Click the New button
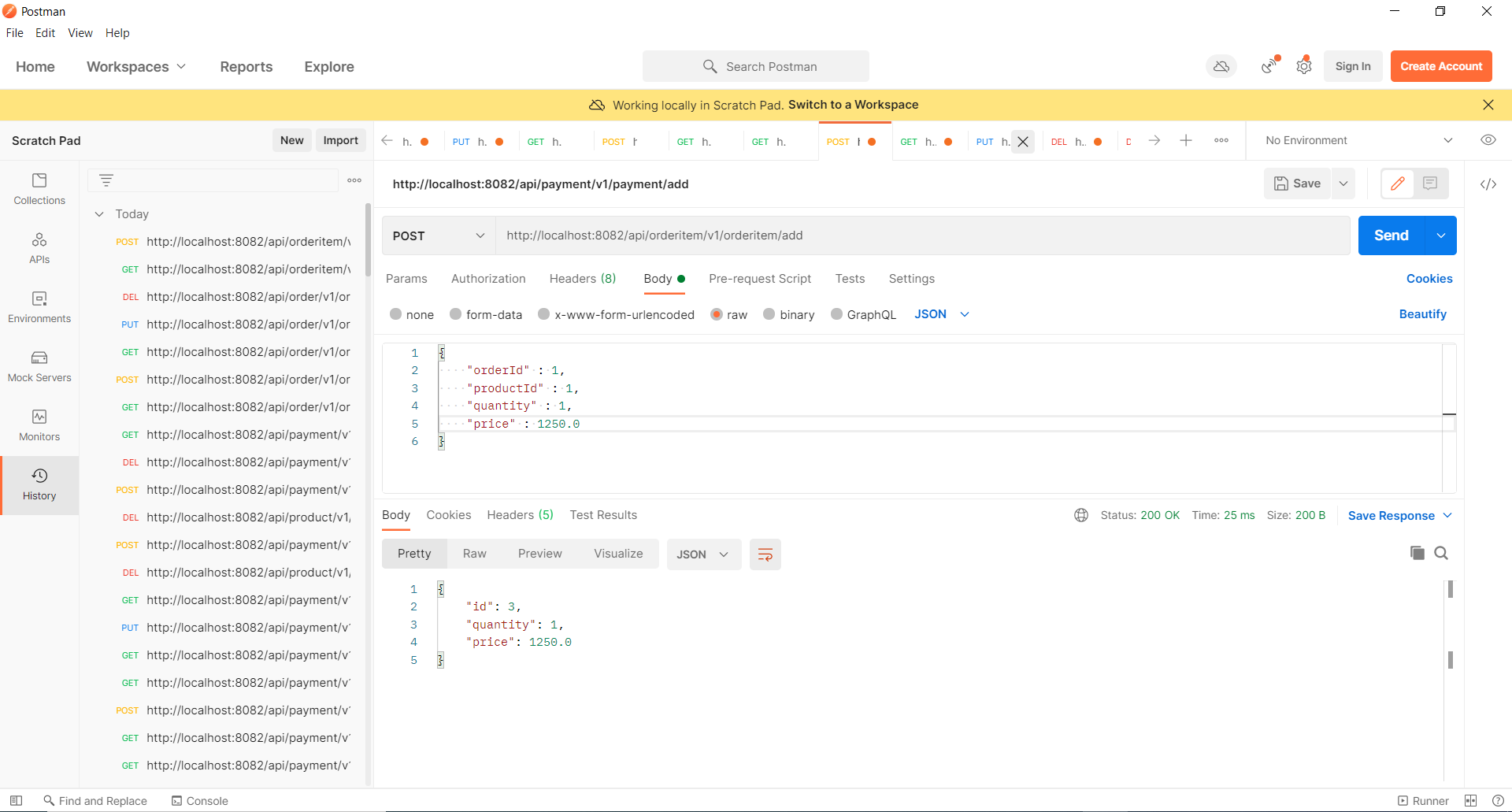 291,140
